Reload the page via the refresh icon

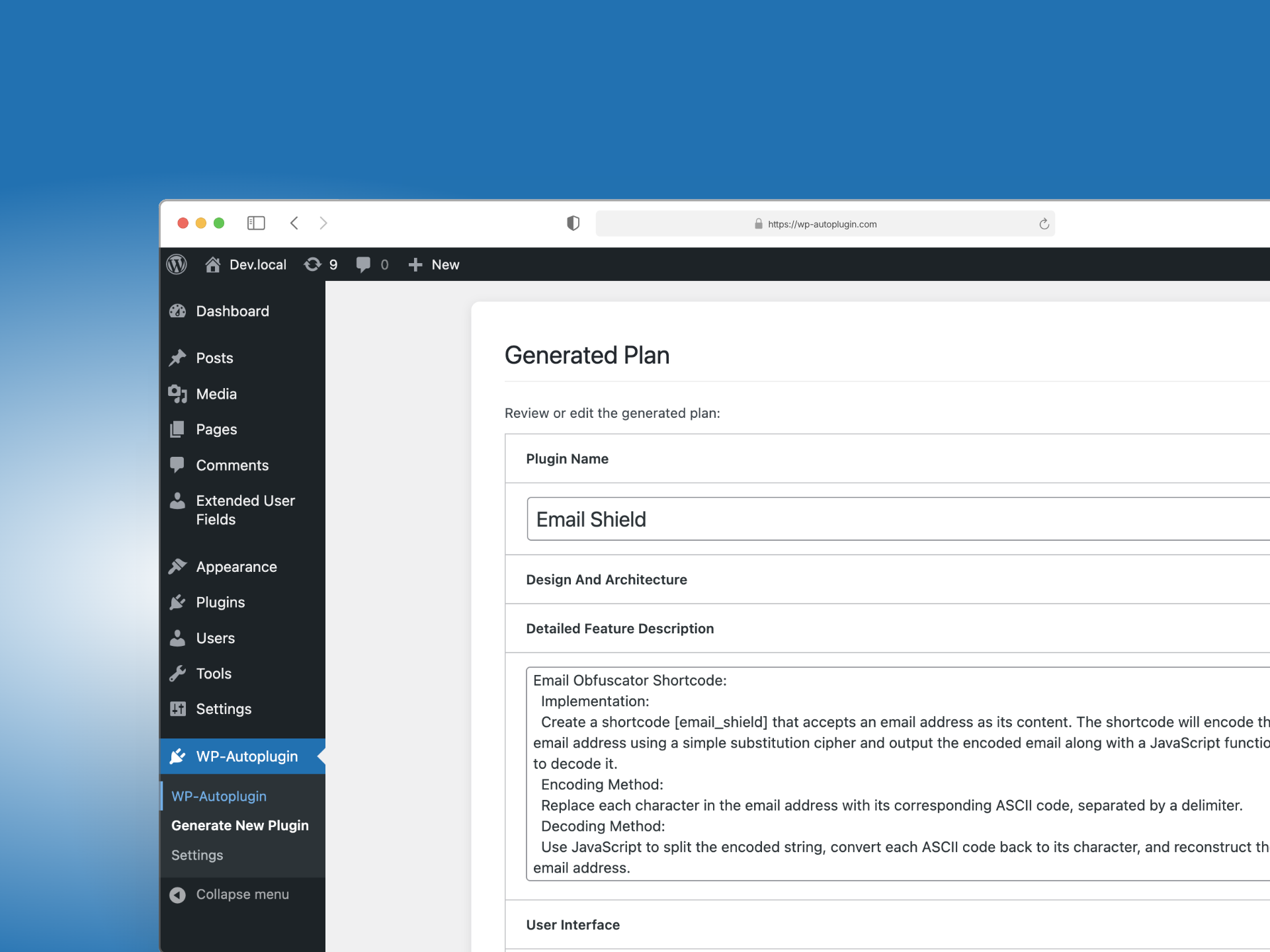(x=1044, y=223)
